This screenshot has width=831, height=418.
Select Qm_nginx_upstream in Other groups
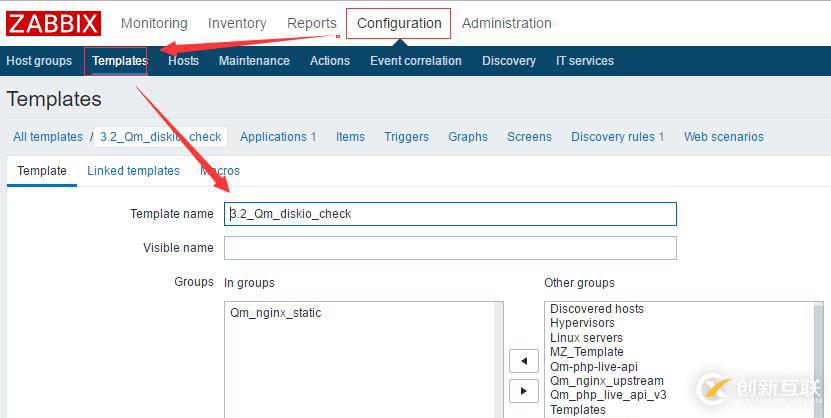[x=607, y=381]
